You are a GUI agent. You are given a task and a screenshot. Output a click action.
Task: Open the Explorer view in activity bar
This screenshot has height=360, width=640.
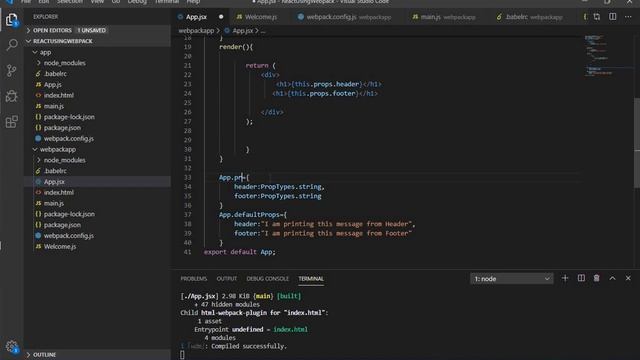click(x=11, y=19)
